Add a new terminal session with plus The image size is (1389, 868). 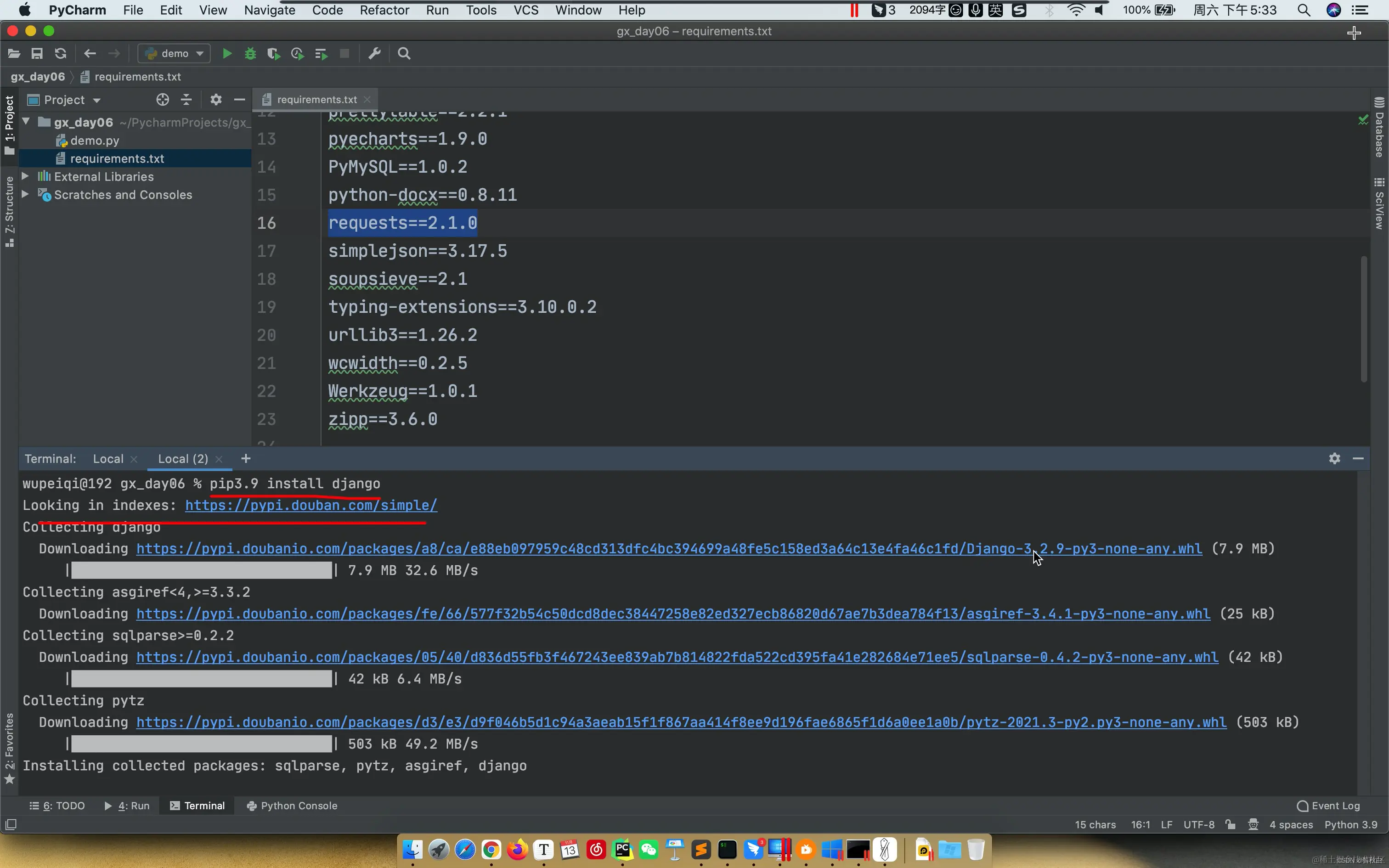tap(246, 458)
